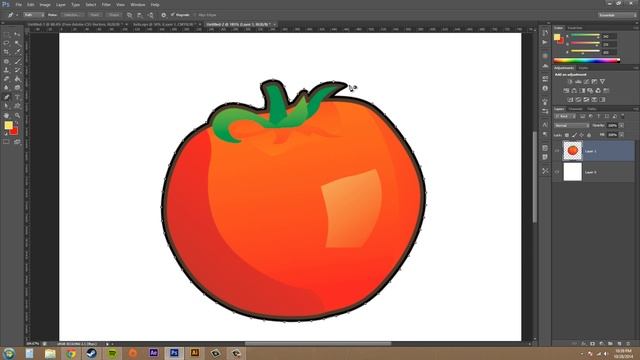Open path arrangement icon in options bar
Image resolution: width=640 pixels, height=360 pixels.
point(151,15)
